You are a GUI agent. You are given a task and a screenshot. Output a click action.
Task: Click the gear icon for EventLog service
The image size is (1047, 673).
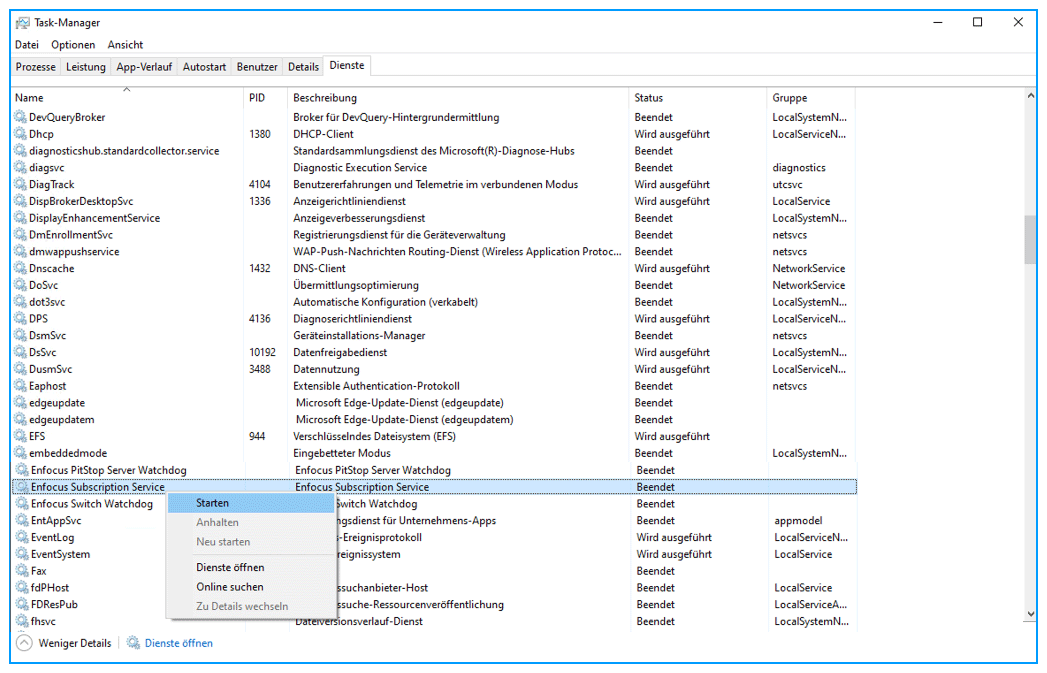22,537
